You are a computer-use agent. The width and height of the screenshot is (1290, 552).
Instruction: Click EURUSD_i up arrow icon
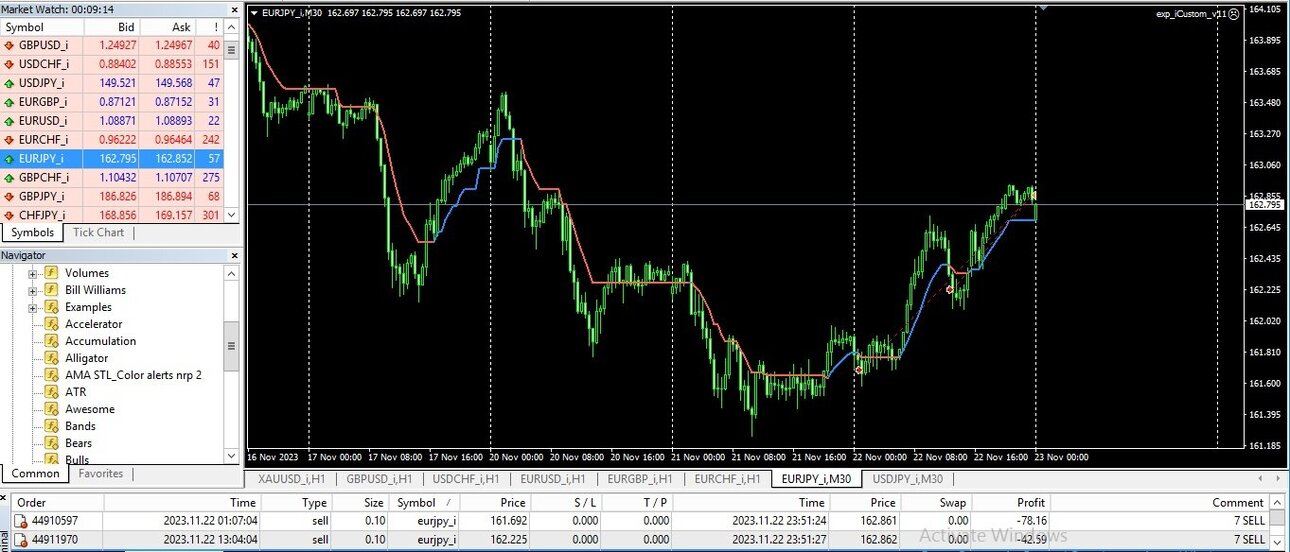9,121
